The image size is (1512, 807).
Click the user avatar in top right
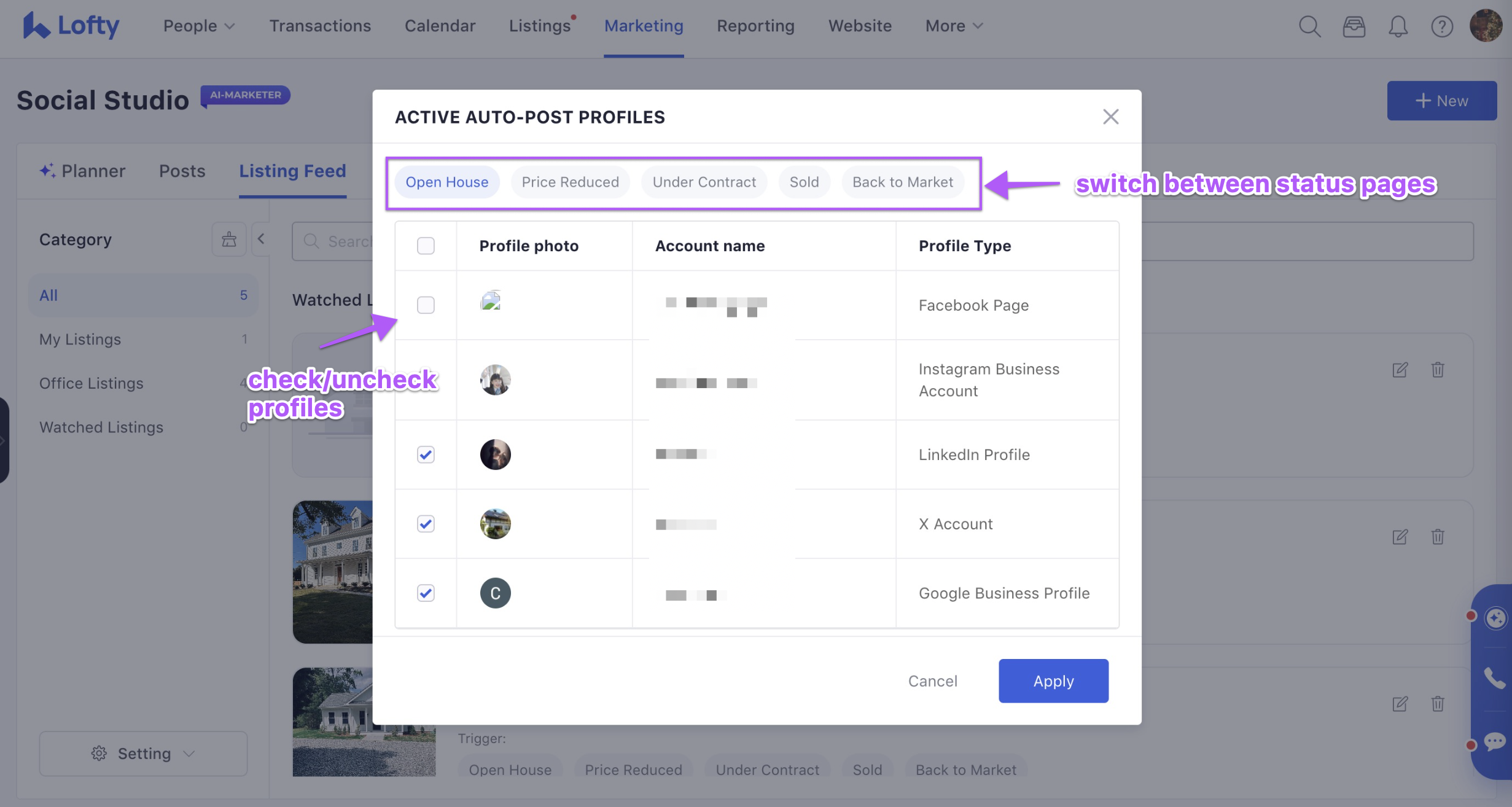(x=1486, y=26)
